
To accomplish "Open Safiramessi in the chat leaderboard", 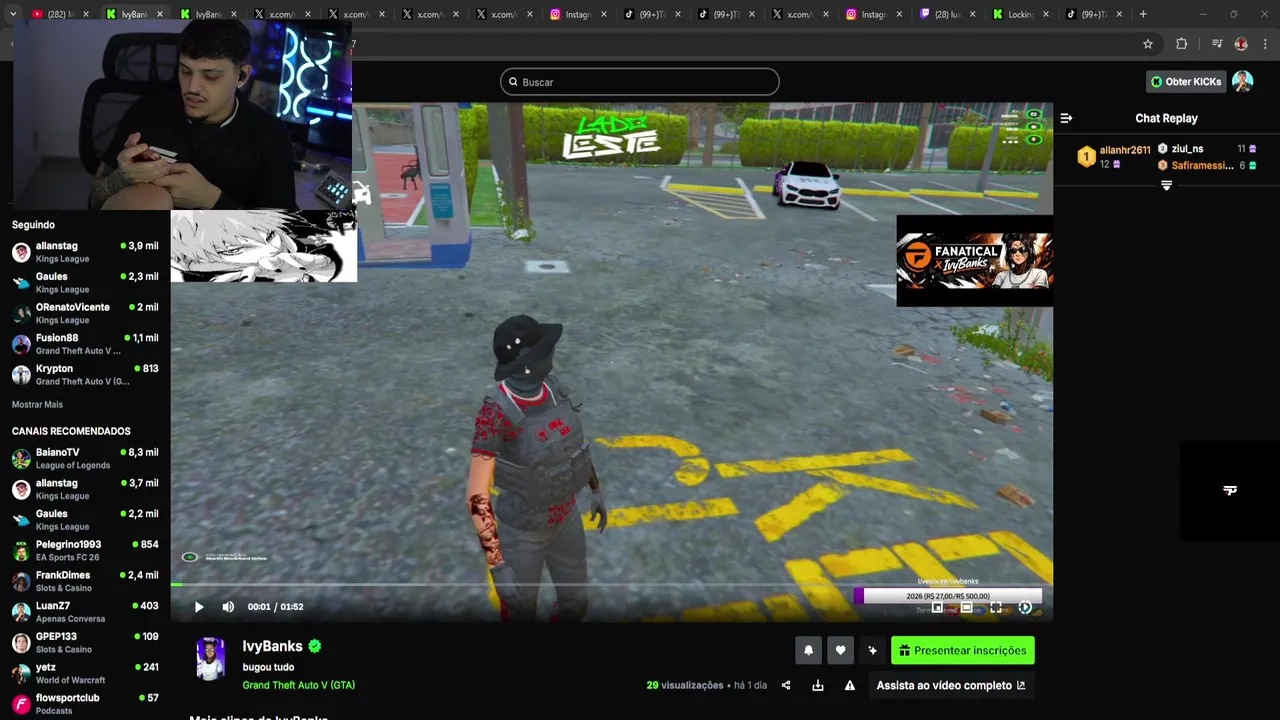I will point(1203,165).
